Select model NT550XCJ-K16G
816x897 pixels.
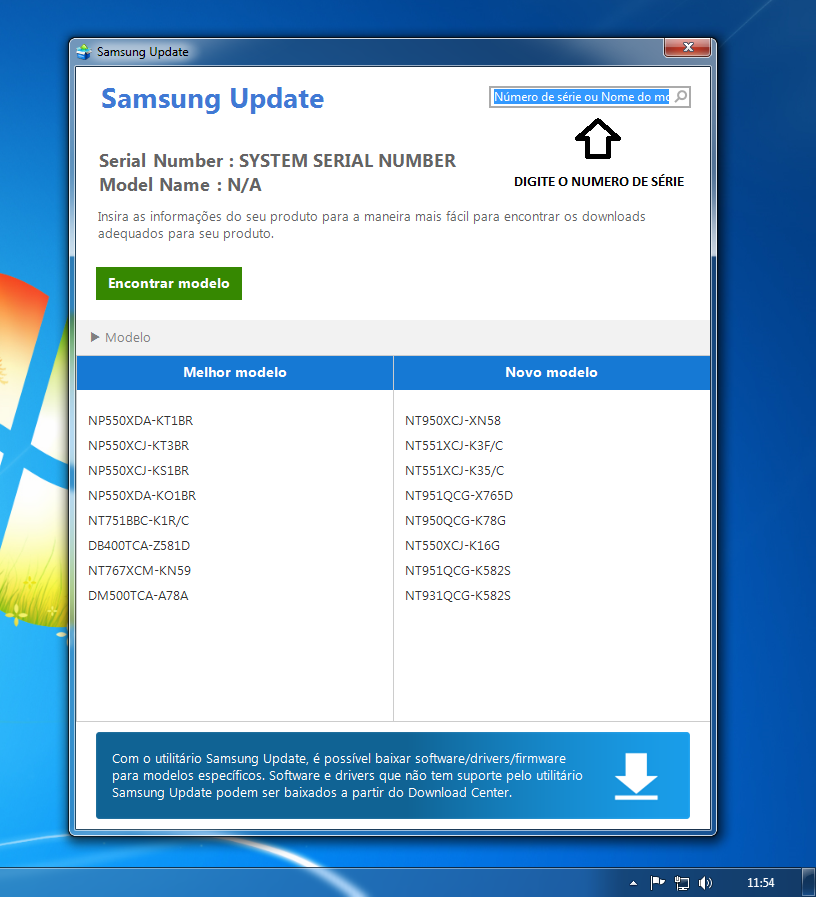click(x=452, y=546)
